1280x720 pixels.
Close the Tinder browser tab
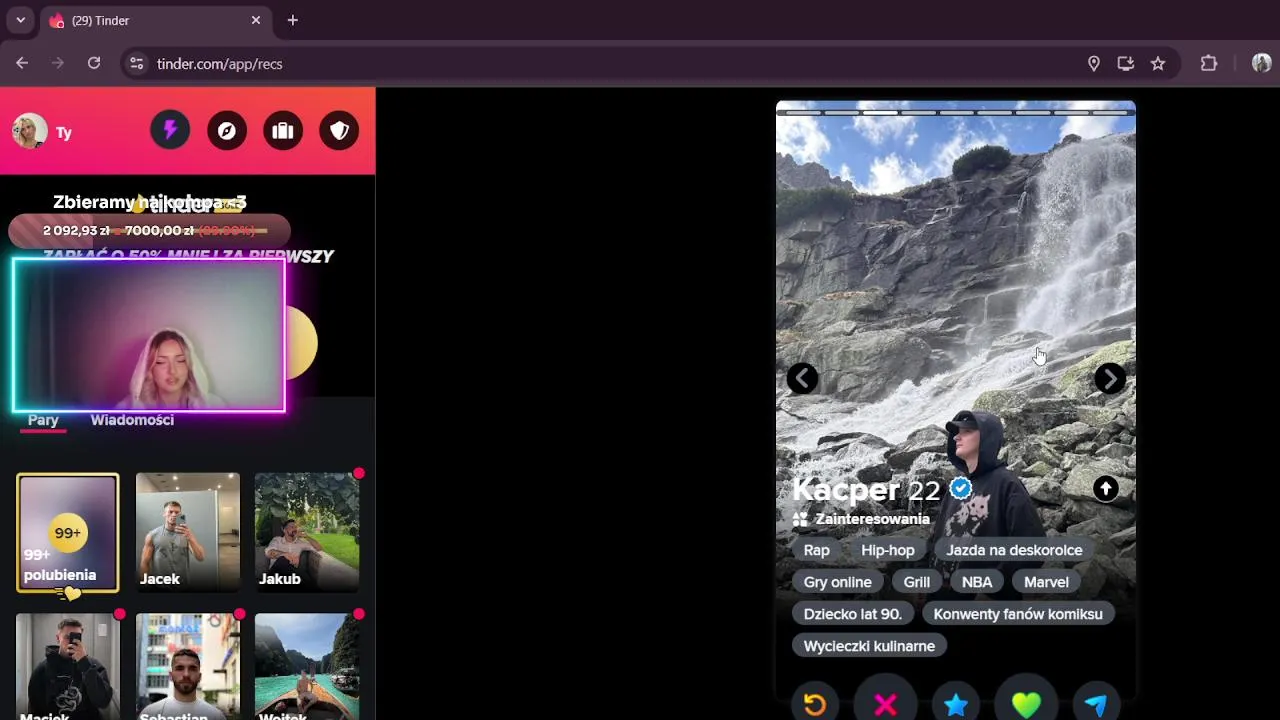pyautogui.click(x=256, y=20)
